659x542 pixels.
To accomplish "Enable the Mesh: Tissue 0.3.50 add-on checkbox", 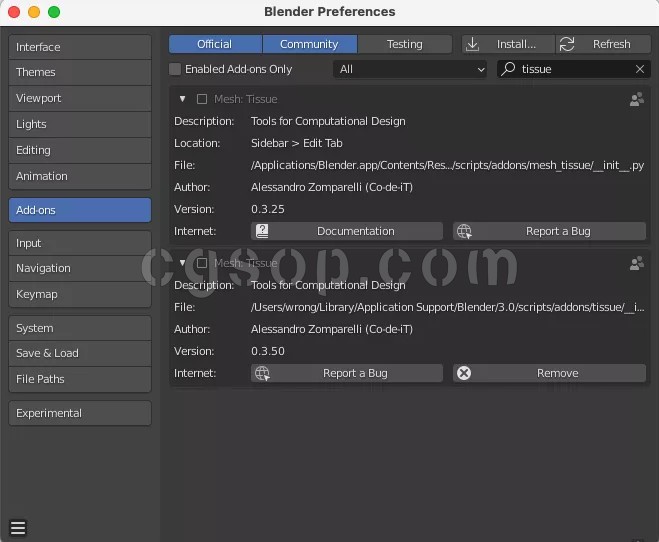I will pos(202,263).
